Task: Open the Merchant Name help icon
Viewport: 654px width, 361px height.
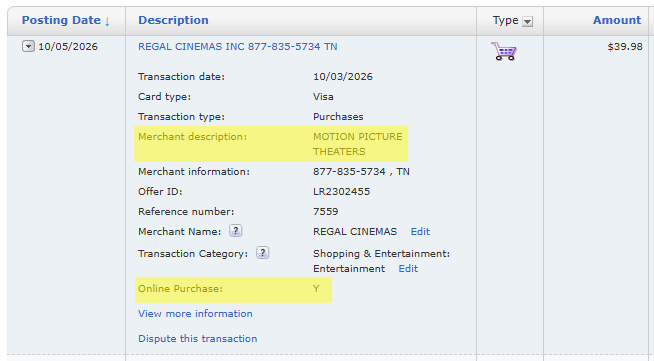Action: pyautogui.click(x=236, y=231)
